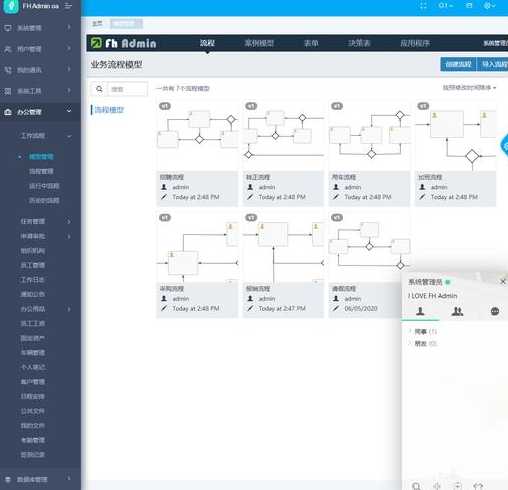Viewport: 508px width, 490px height.
Task: Open fullscreen mode from top bar icon
Action: 423,6
